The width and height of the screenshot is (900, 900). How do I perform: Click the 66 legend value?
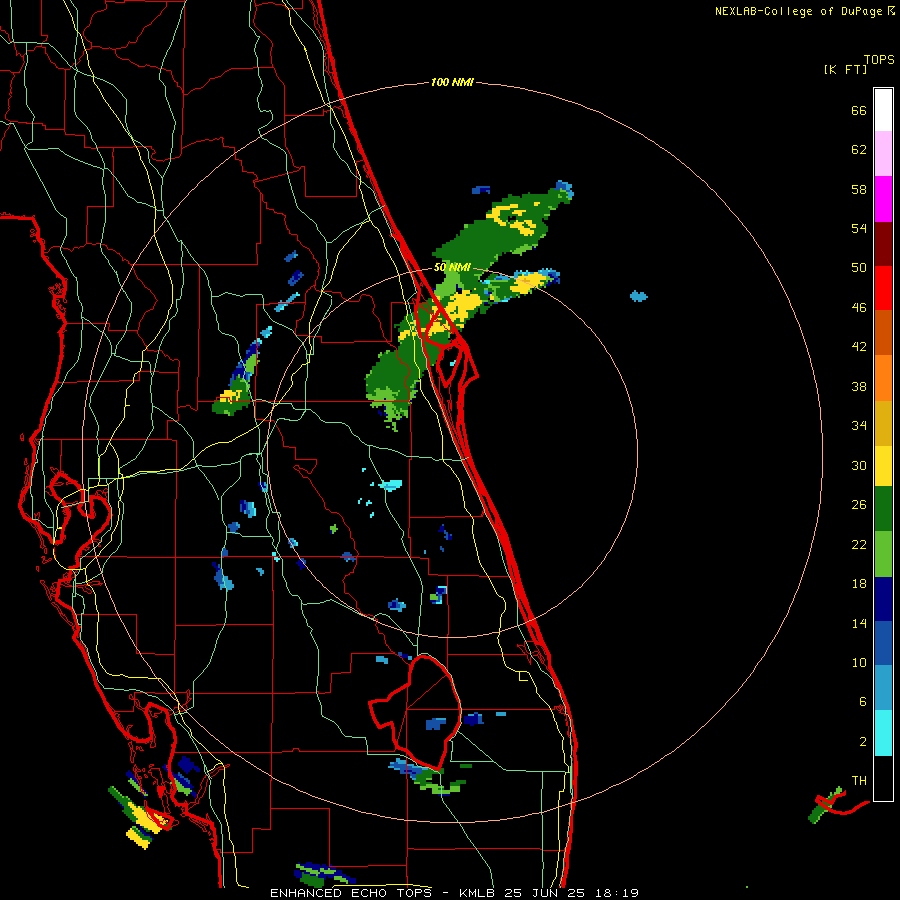859,111
